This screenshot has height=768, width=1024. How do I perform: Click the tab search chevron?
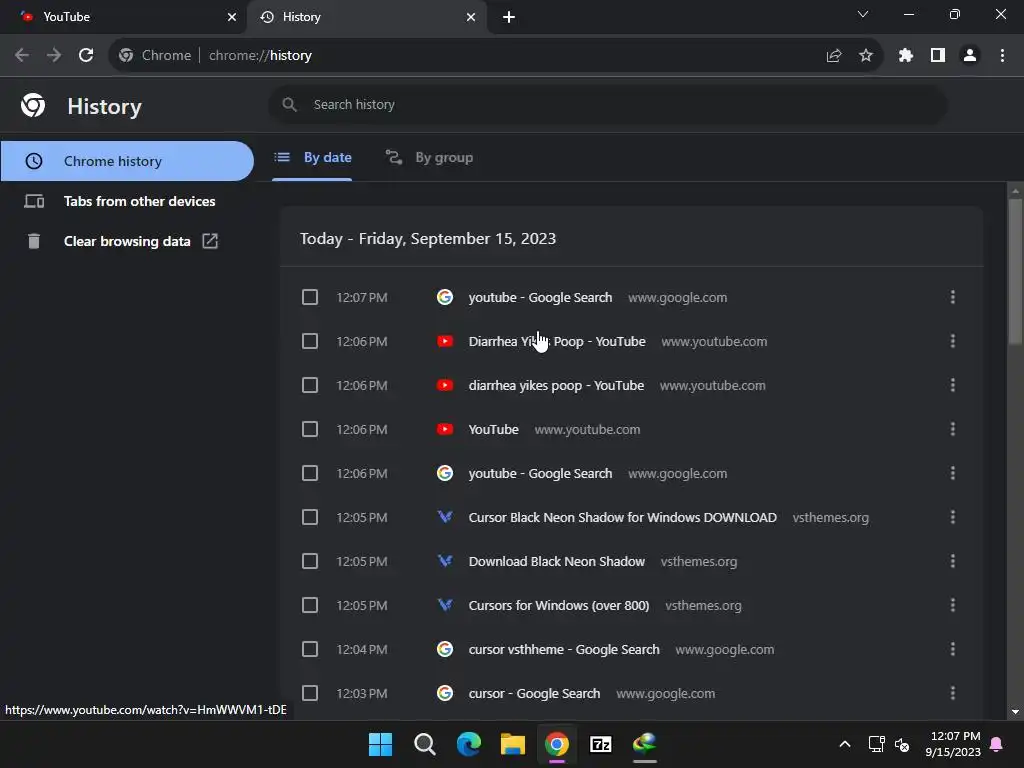(x=863, y=14)
